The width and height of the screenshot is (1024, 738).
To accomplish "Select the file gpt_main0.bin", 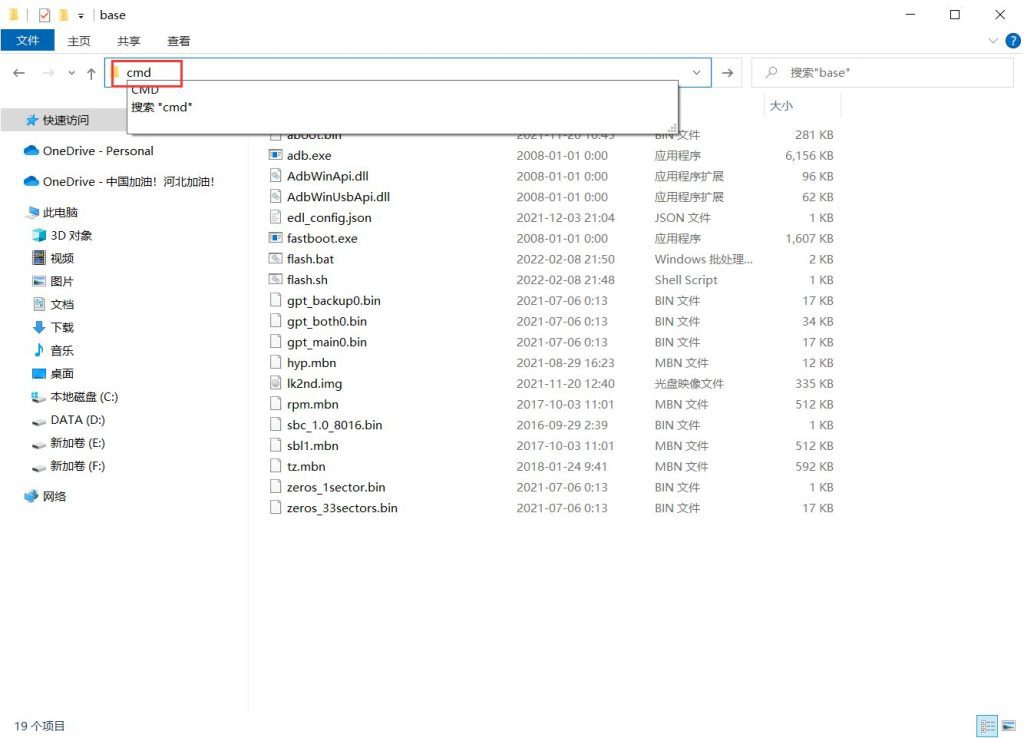I will point(327,342).
